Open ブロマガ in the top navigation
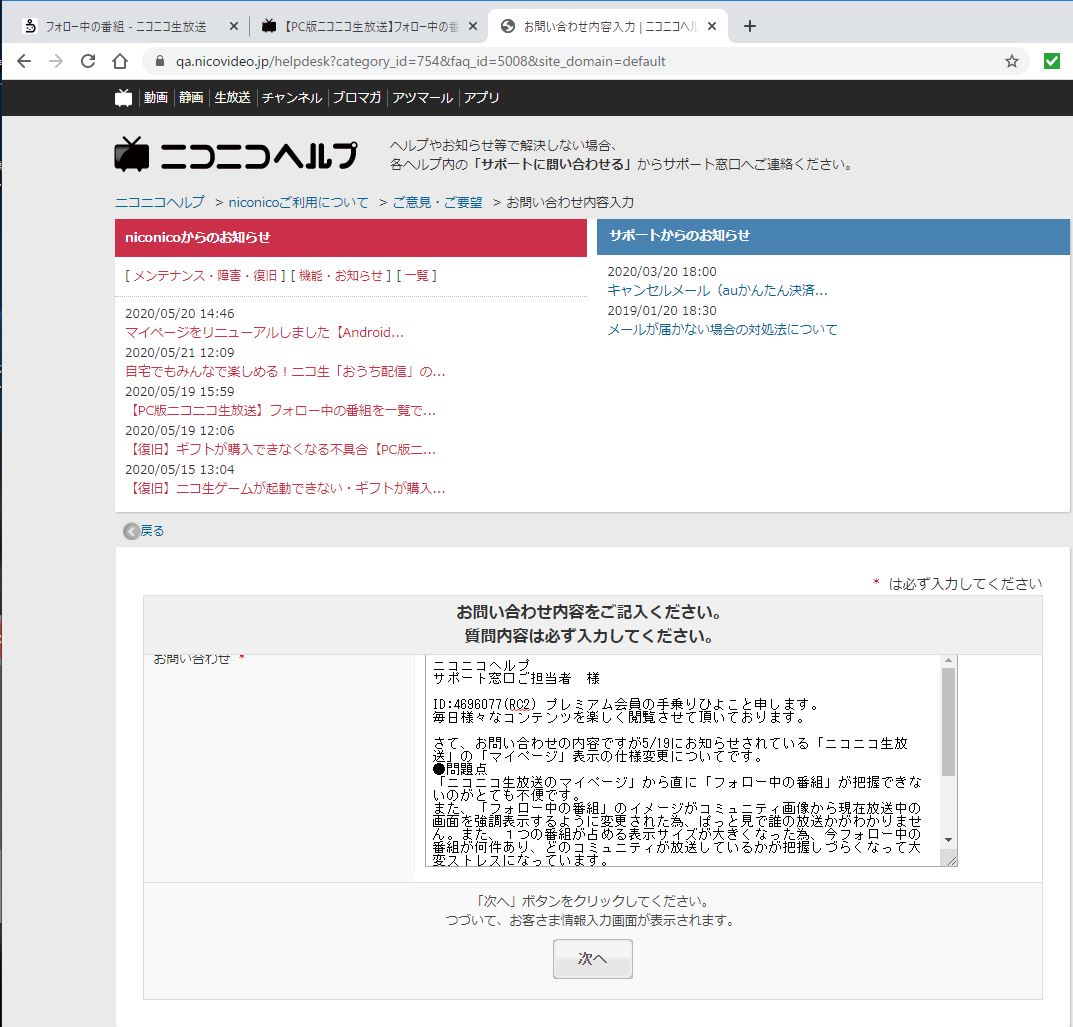The height and width of the screenshot is (1027, 1073). (x=357, y=98)
